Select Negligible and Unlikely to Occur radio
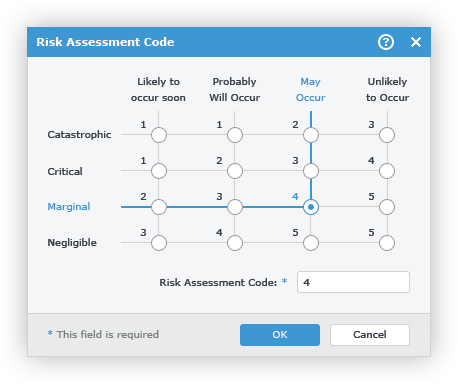 click(387, 243)
